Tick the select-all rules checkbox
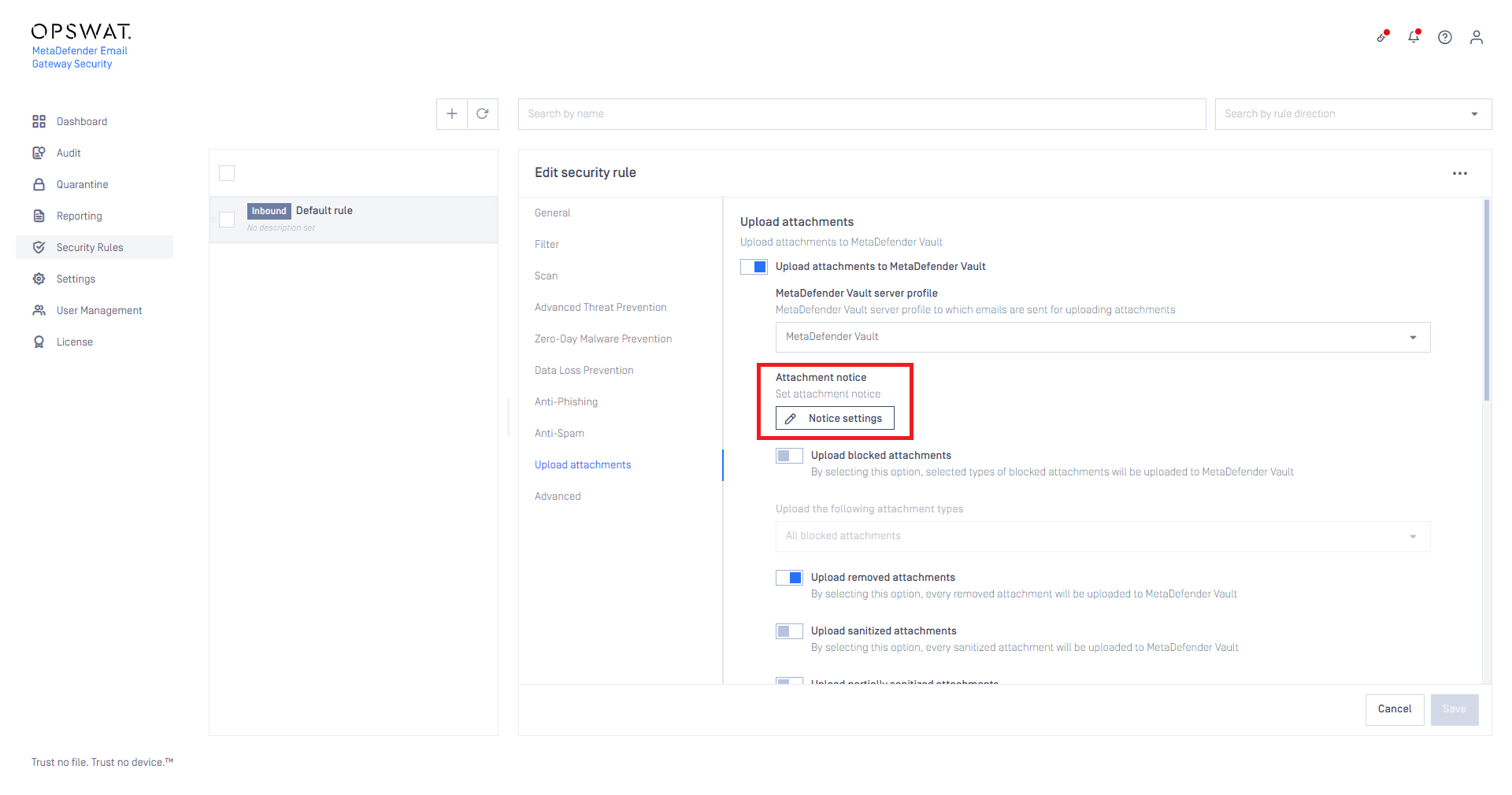The height and width of the screenshot is (795, 1512). [x=227, y=173]
